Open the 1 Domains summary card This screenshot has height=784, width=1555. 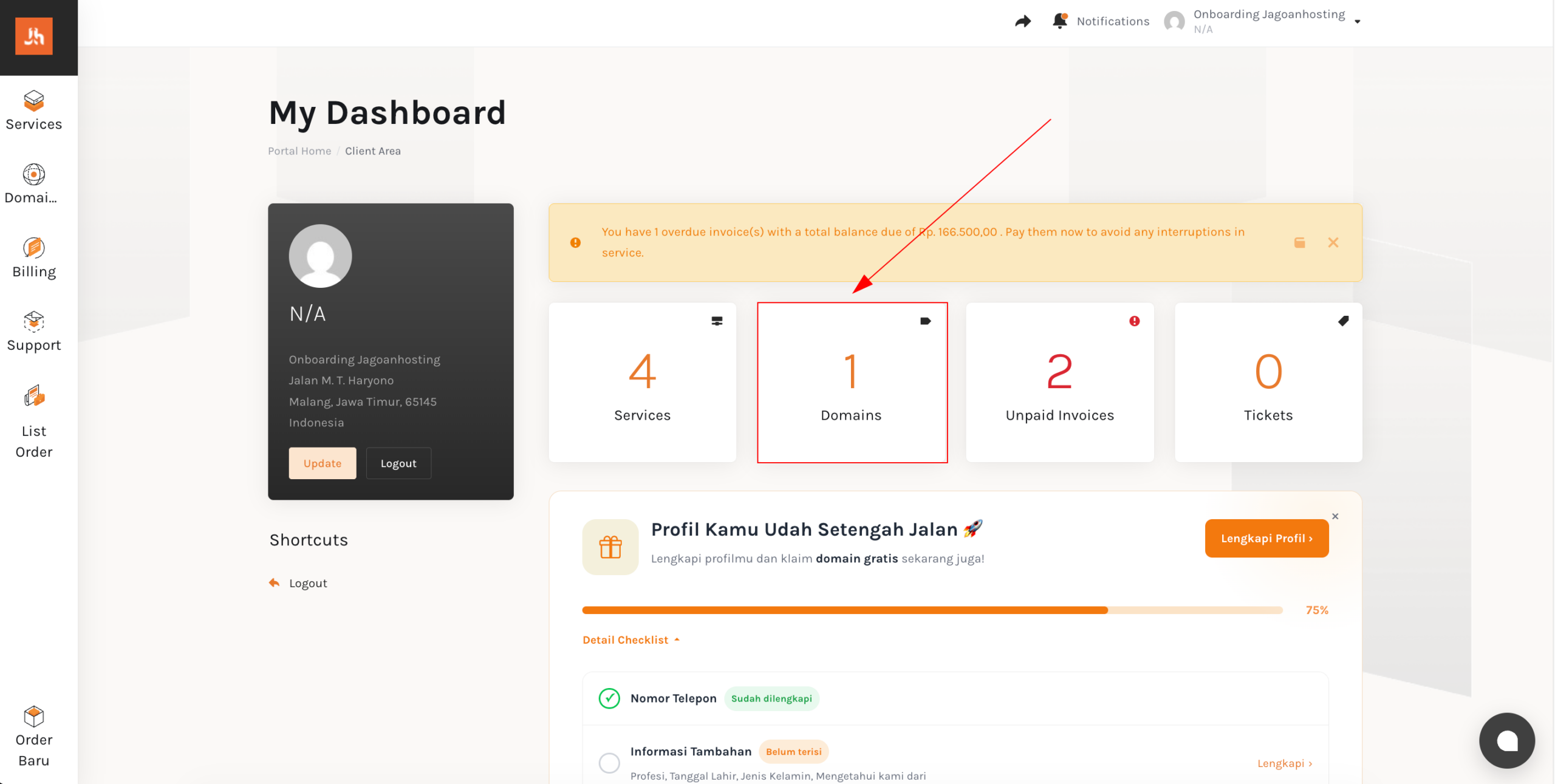point(852,383)
